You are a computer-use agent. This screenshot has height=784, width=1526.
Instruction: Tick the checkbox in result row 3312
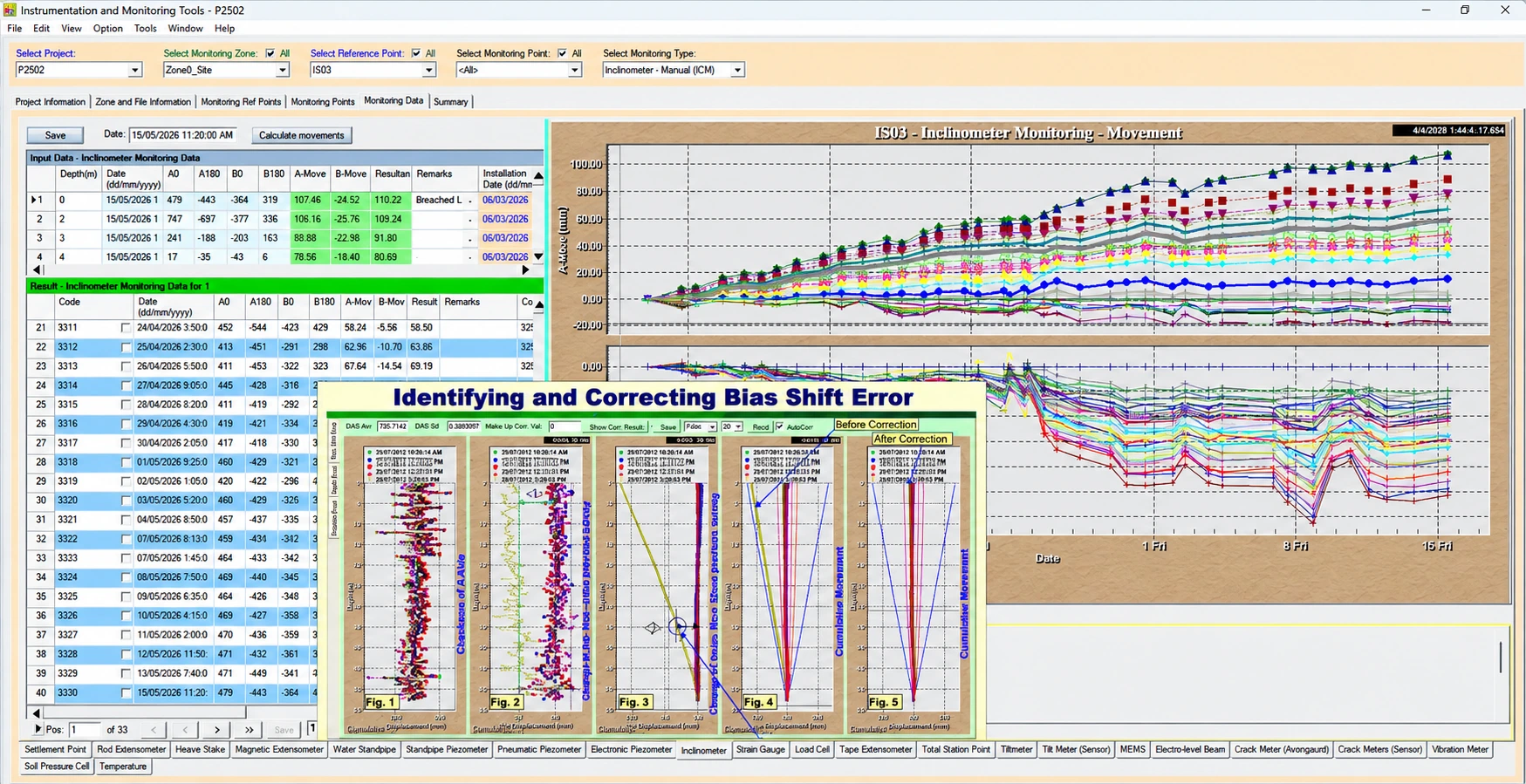(126, 347)
